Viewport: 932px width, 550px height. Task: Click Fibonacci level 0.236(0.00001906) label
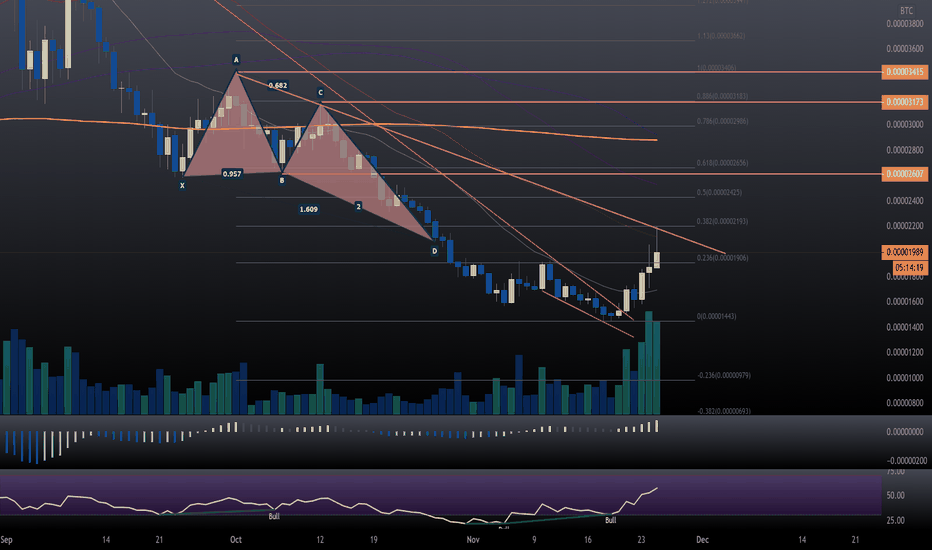pyautogui.click(x=723, y=257)
